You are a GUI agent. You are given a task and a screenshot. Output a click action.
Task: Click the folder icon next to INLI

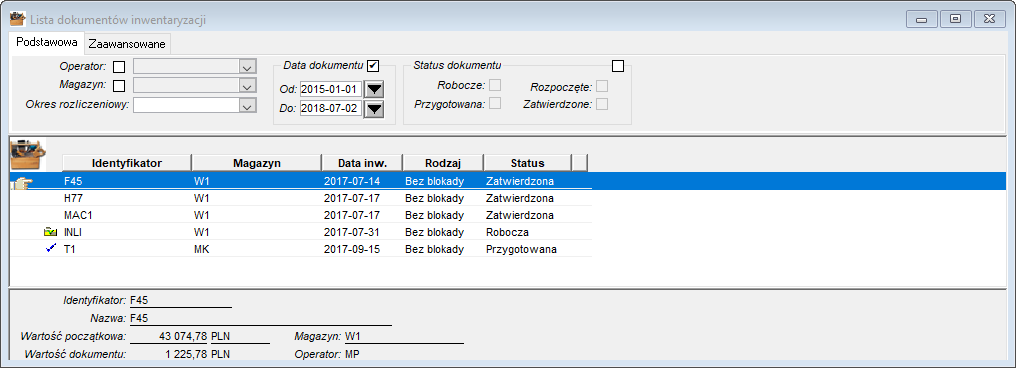click(50, 231)
